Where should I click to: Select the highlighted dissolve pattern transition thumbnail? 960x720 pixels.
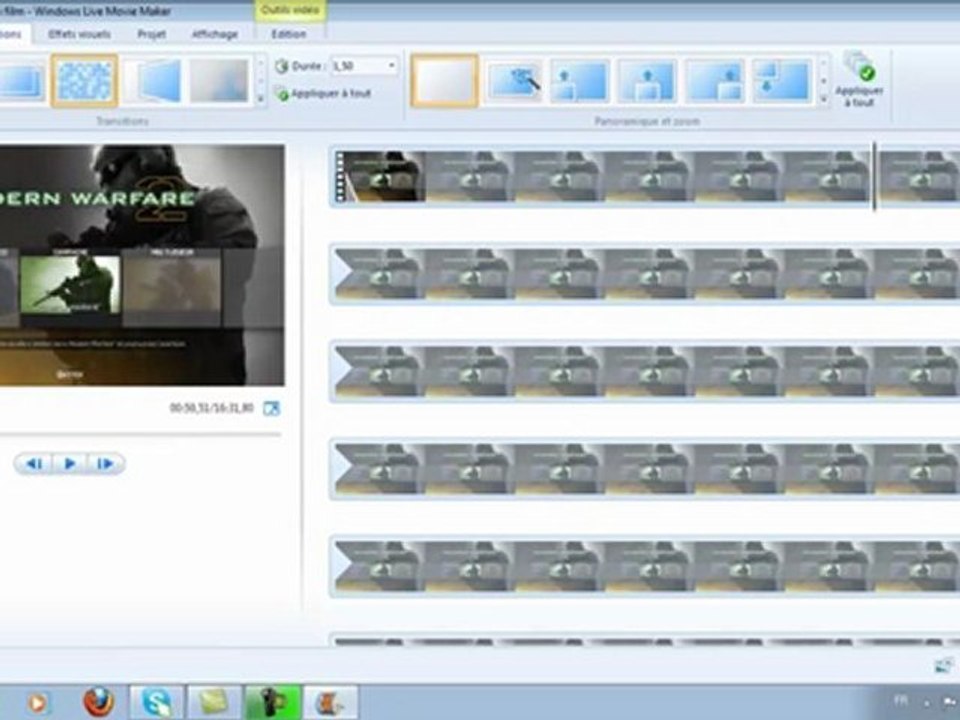84,80
